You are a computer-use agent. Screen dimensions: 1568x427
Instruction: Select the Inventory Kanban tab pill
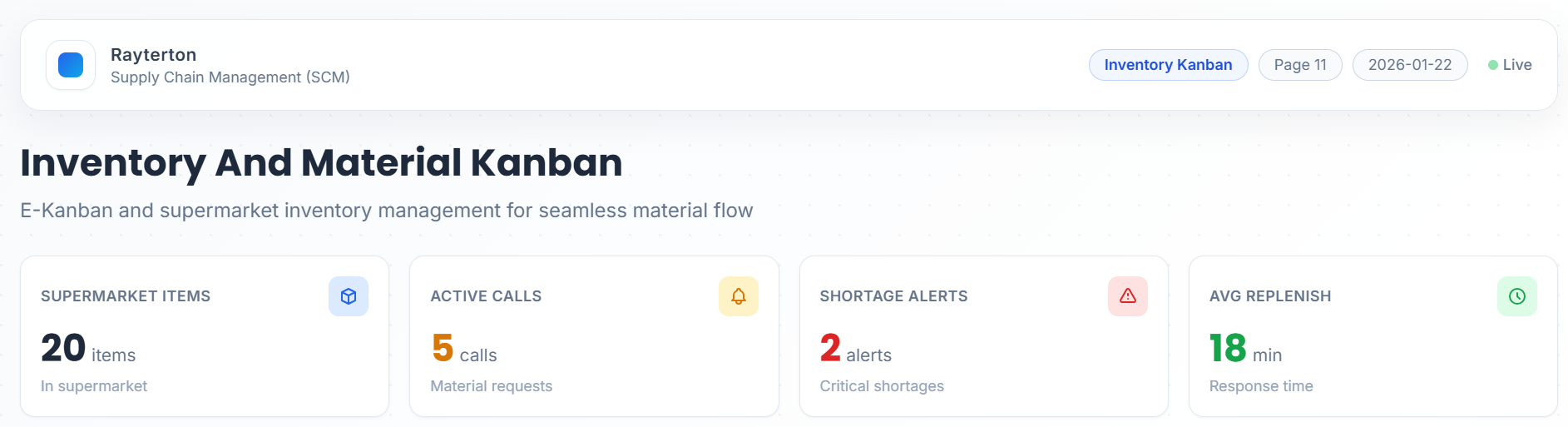pyautogui.click(x=1168, y=65)
